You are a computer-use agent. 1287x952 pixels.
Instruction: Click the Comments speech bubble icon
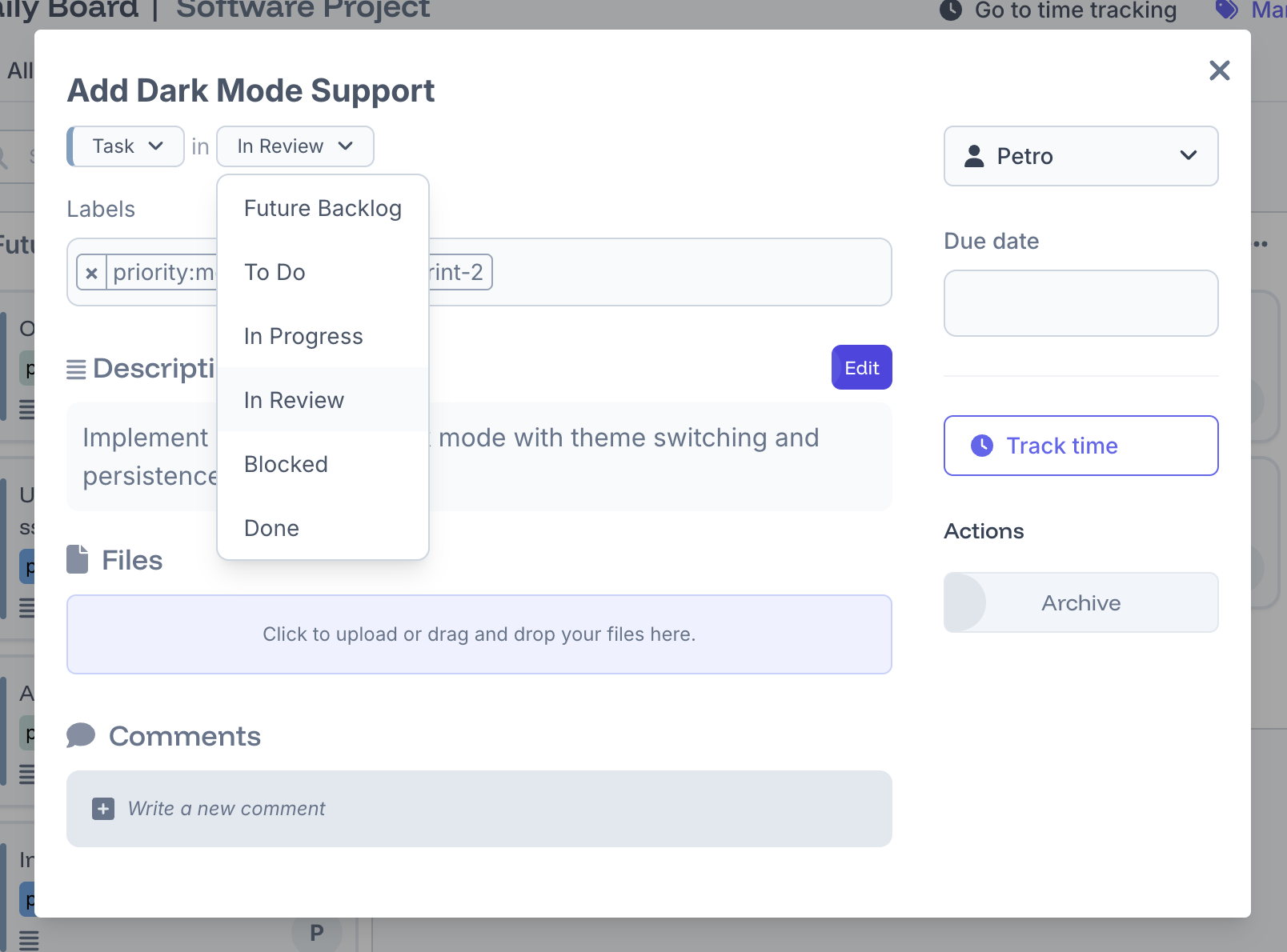(81, 735)
